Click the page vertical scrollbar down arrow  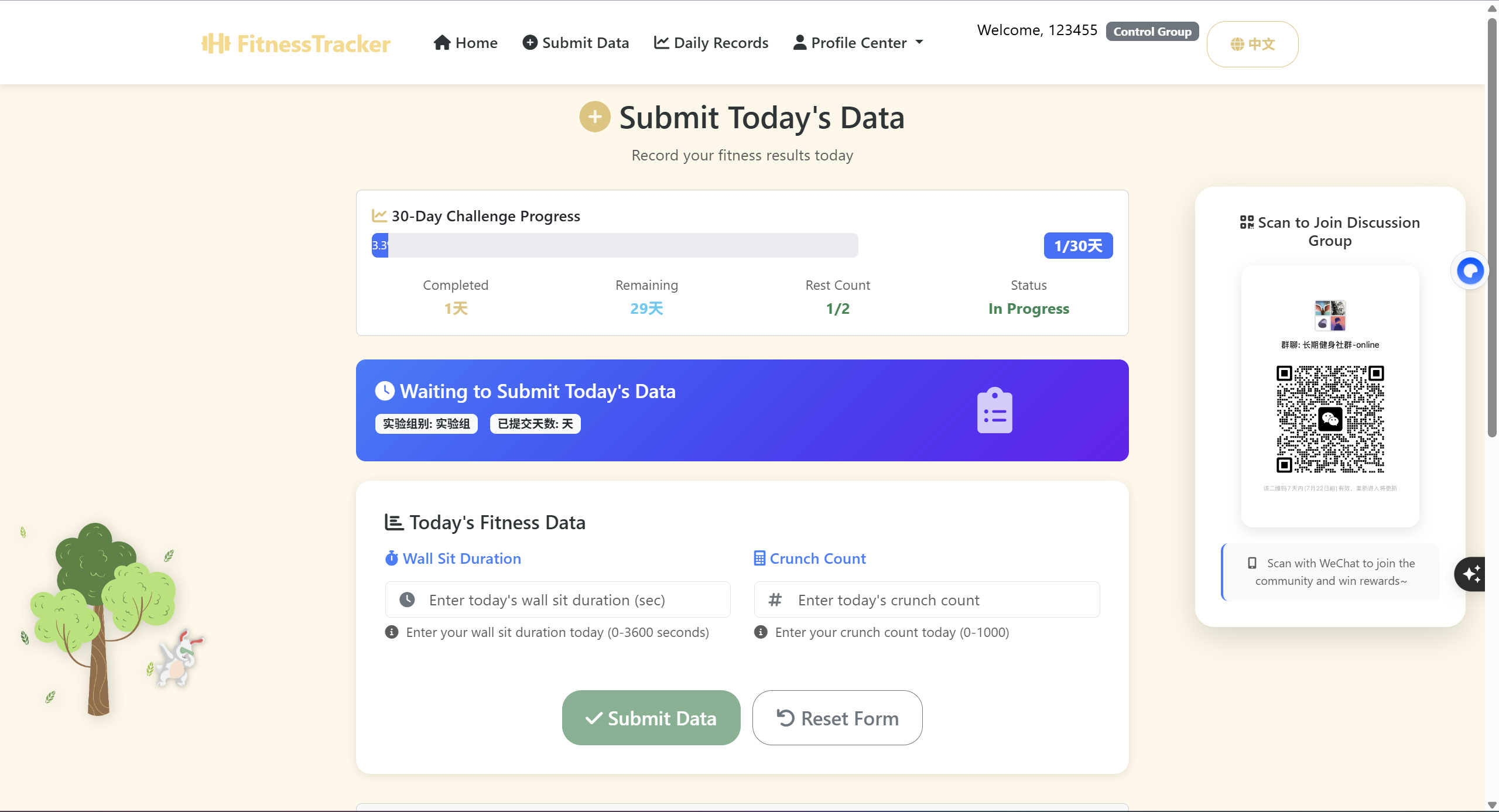(1492, 805)
